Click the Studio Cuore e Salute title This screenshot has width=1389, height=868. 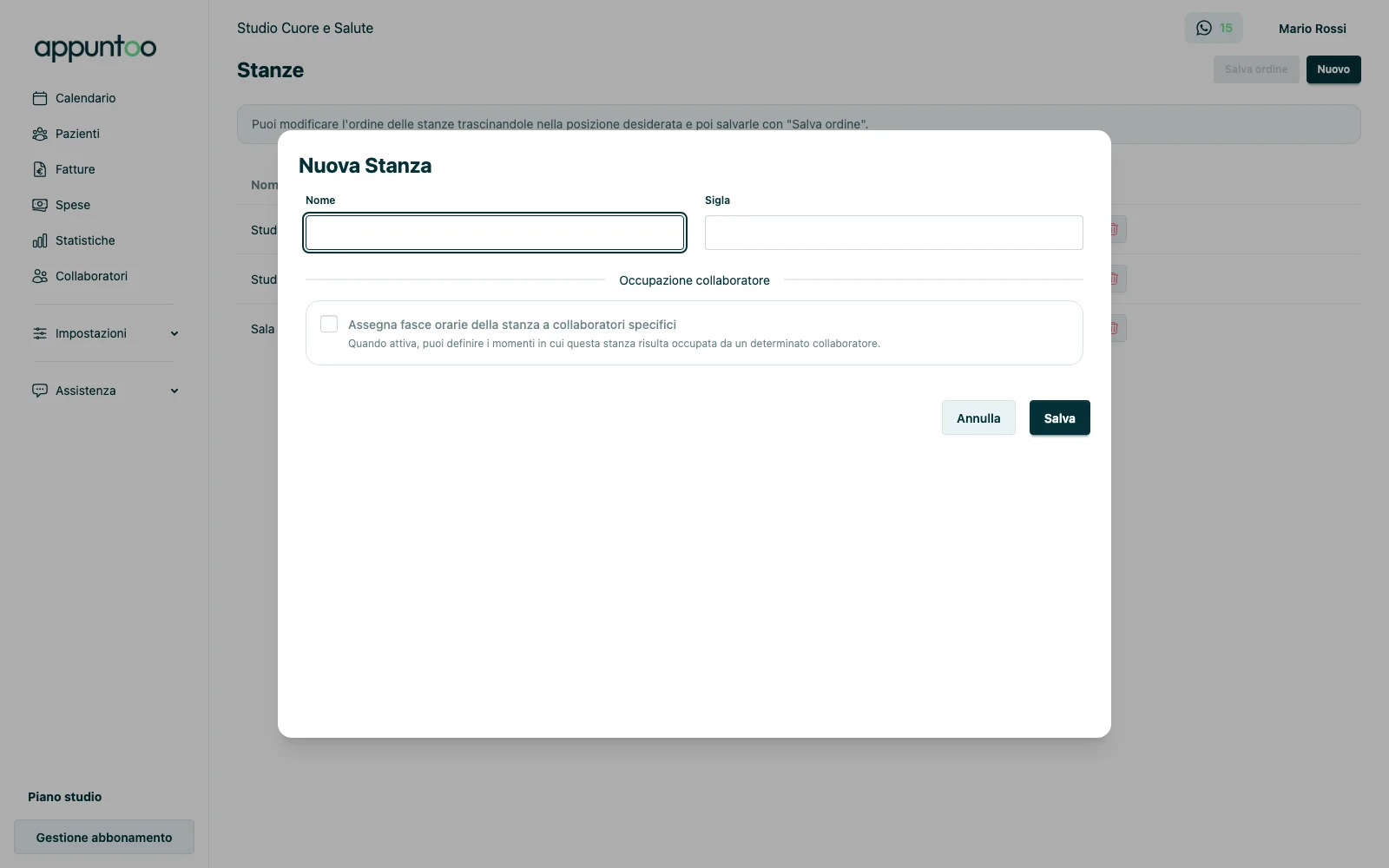point(305,28)
